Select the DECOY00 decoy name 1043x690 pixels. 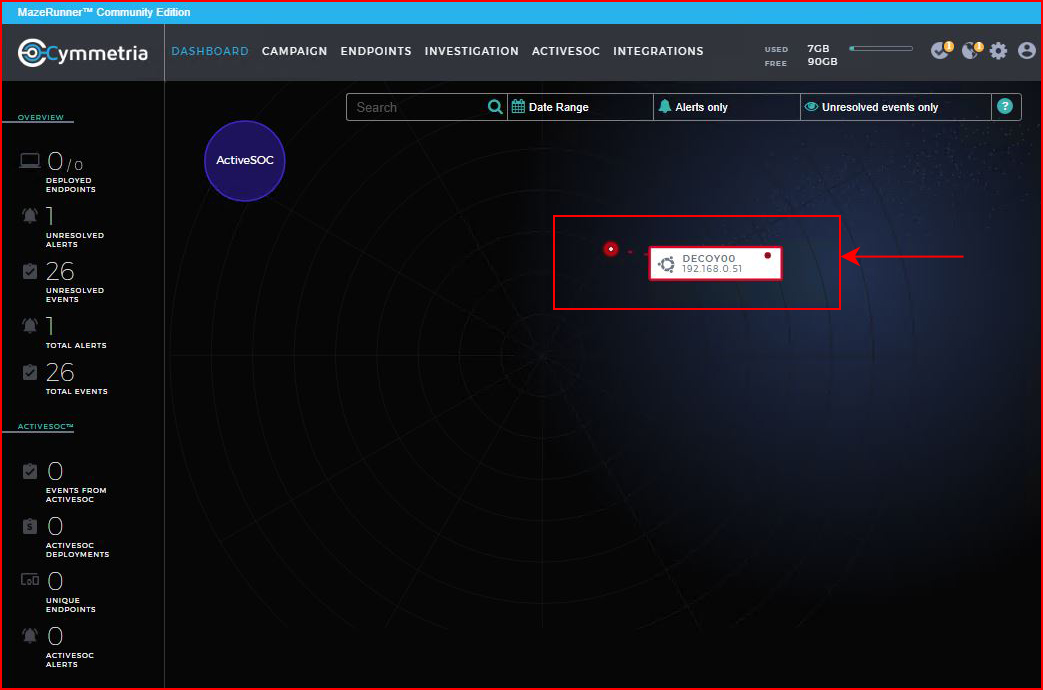click(x=709, y=258)
